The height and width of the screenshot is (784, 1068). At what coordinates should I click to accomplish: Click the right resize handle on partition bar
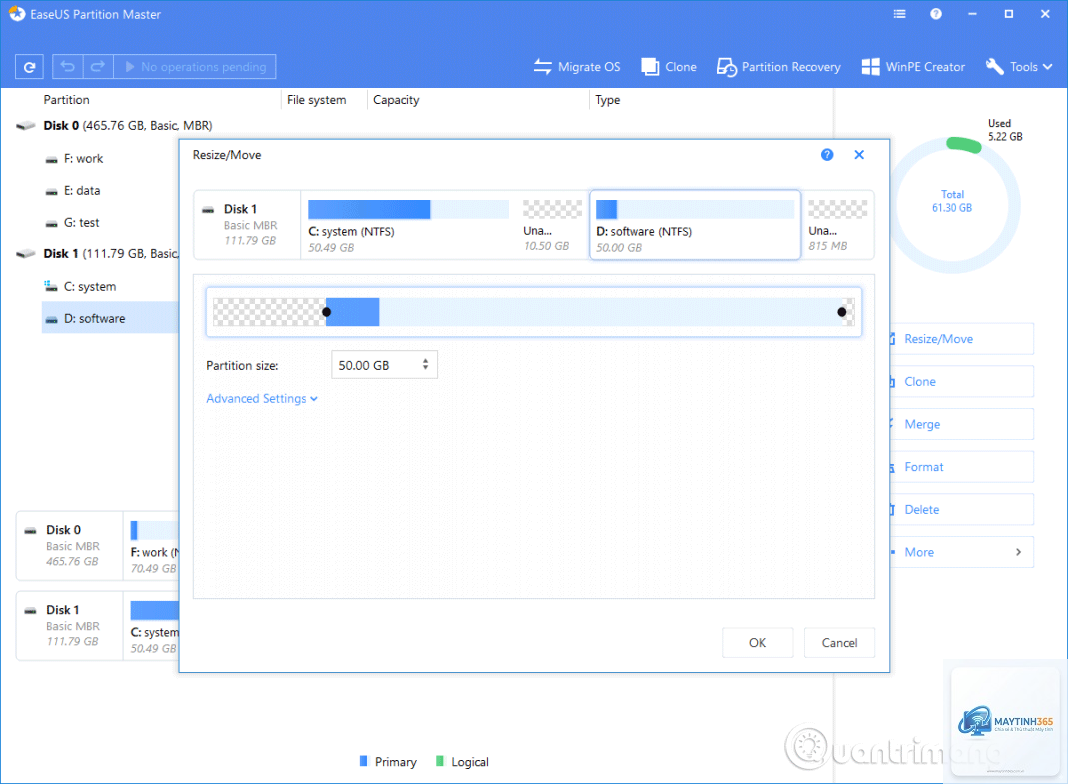[842, 312]
